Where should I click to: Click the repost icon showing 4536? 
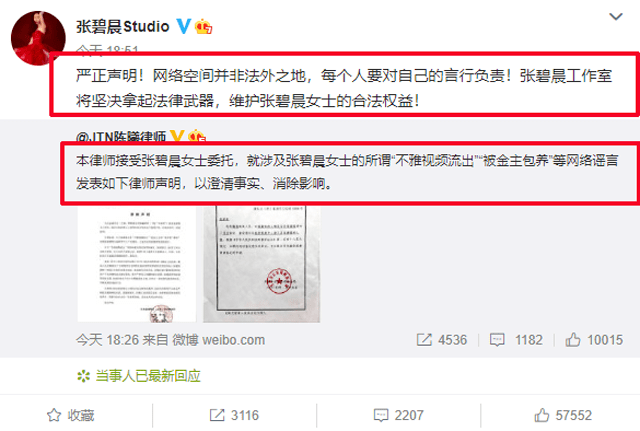tap(424, 340)
